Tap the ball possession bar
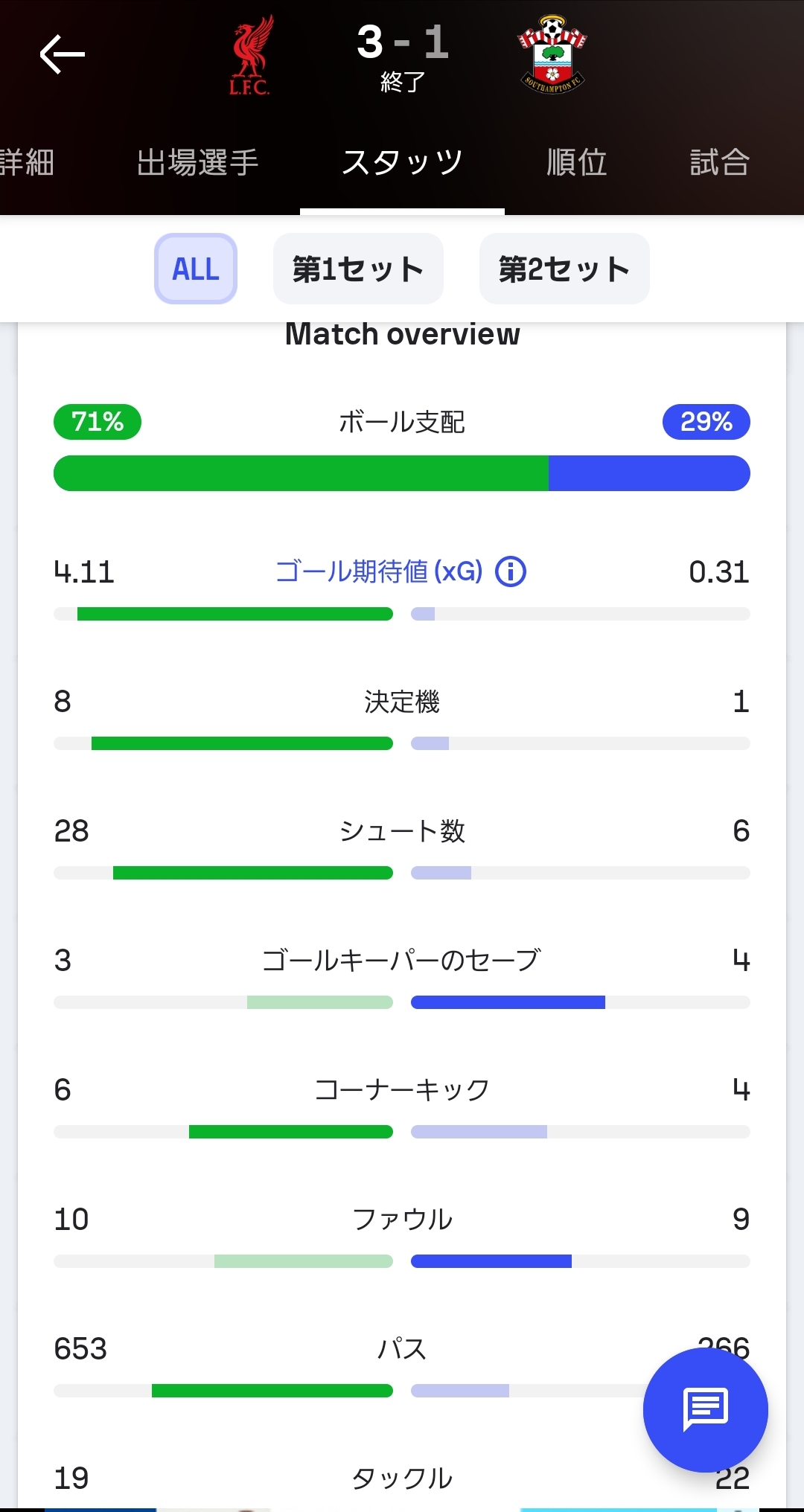The image size is (804, 1512). coord(402,473)
